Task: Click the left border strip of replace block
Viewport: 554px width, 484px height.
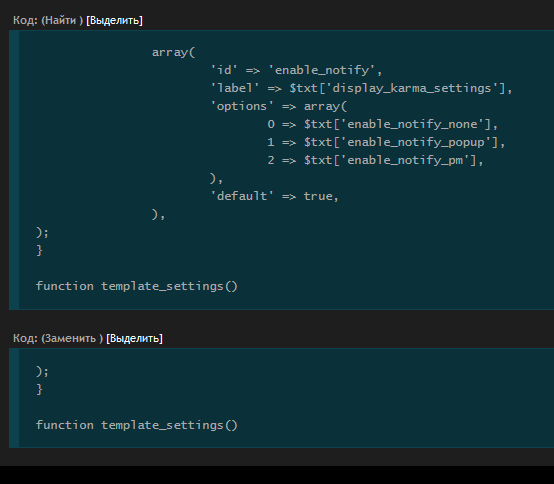Action: 14,398
